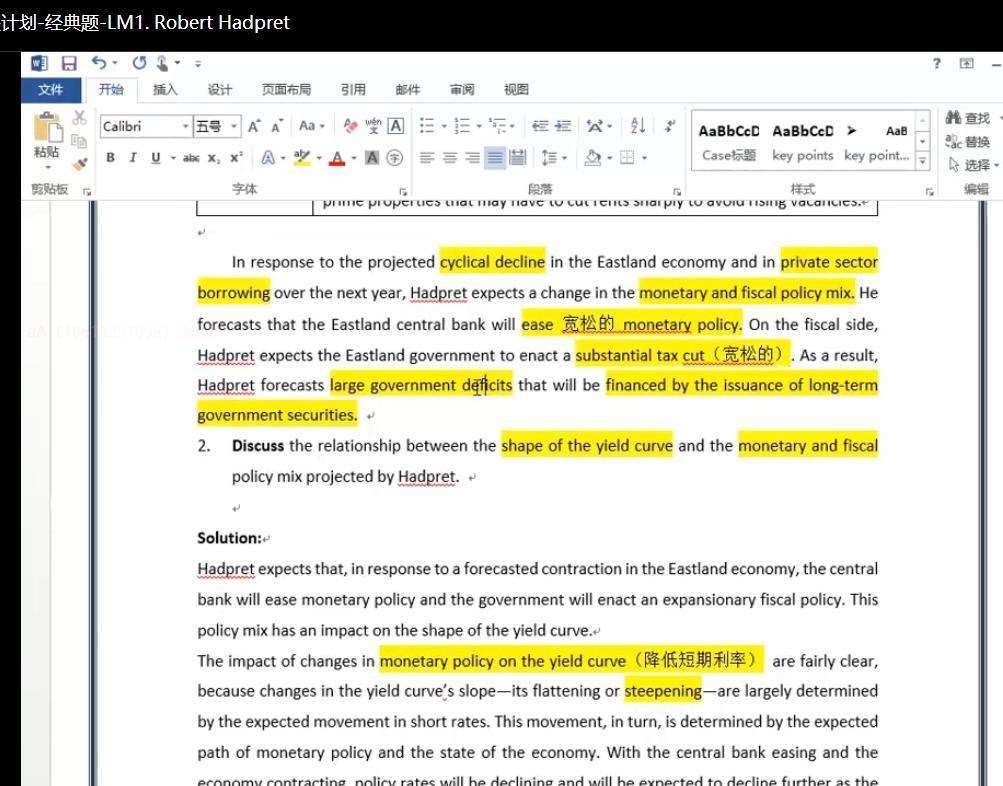Toggle italic formatting
1003x786 pixels.
point(133,158)
